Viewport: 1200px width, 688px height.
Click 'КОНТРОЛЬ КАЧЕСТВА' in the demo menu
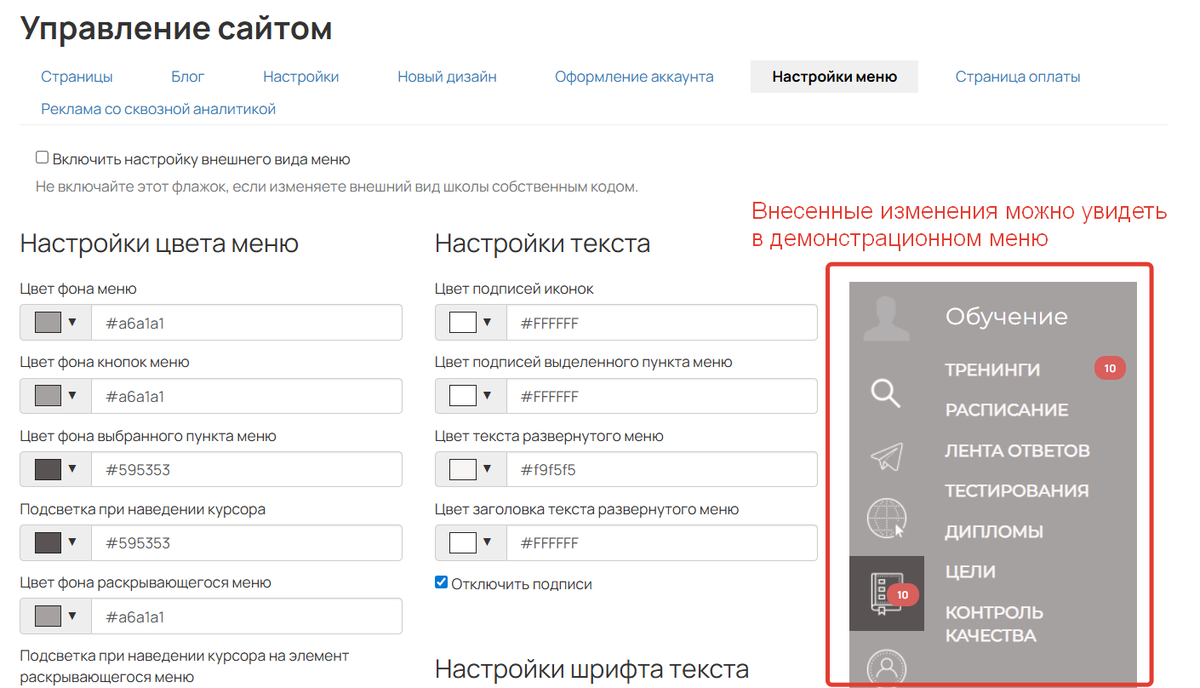click(x=994, y=624)
